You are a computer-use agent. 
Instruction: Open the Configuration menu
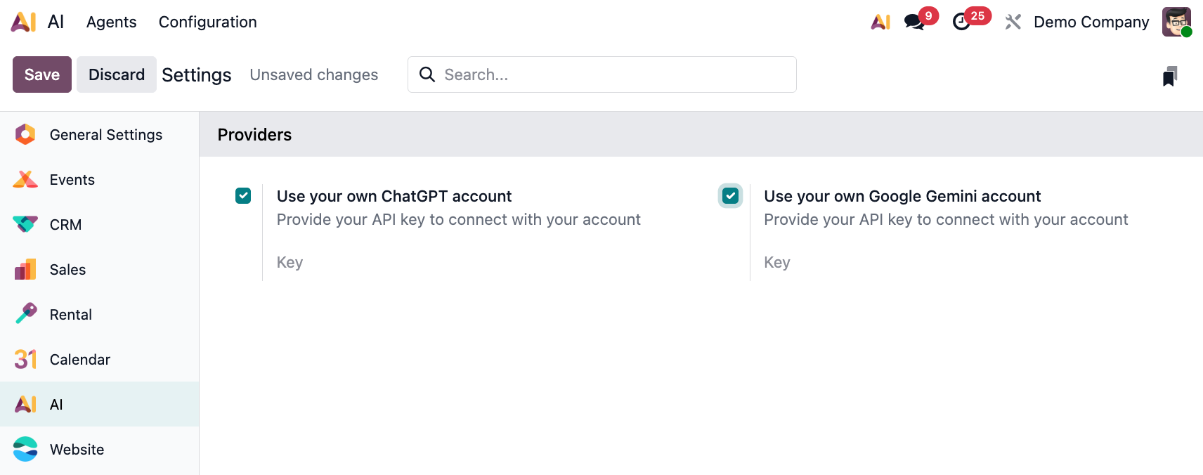208,22
